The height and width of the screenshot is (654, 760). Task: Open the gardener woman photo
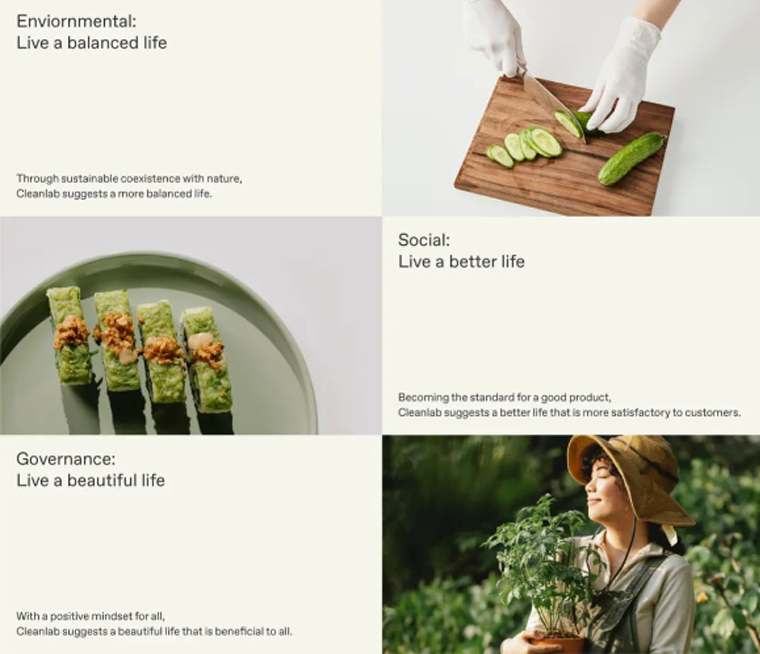[571, 544]
